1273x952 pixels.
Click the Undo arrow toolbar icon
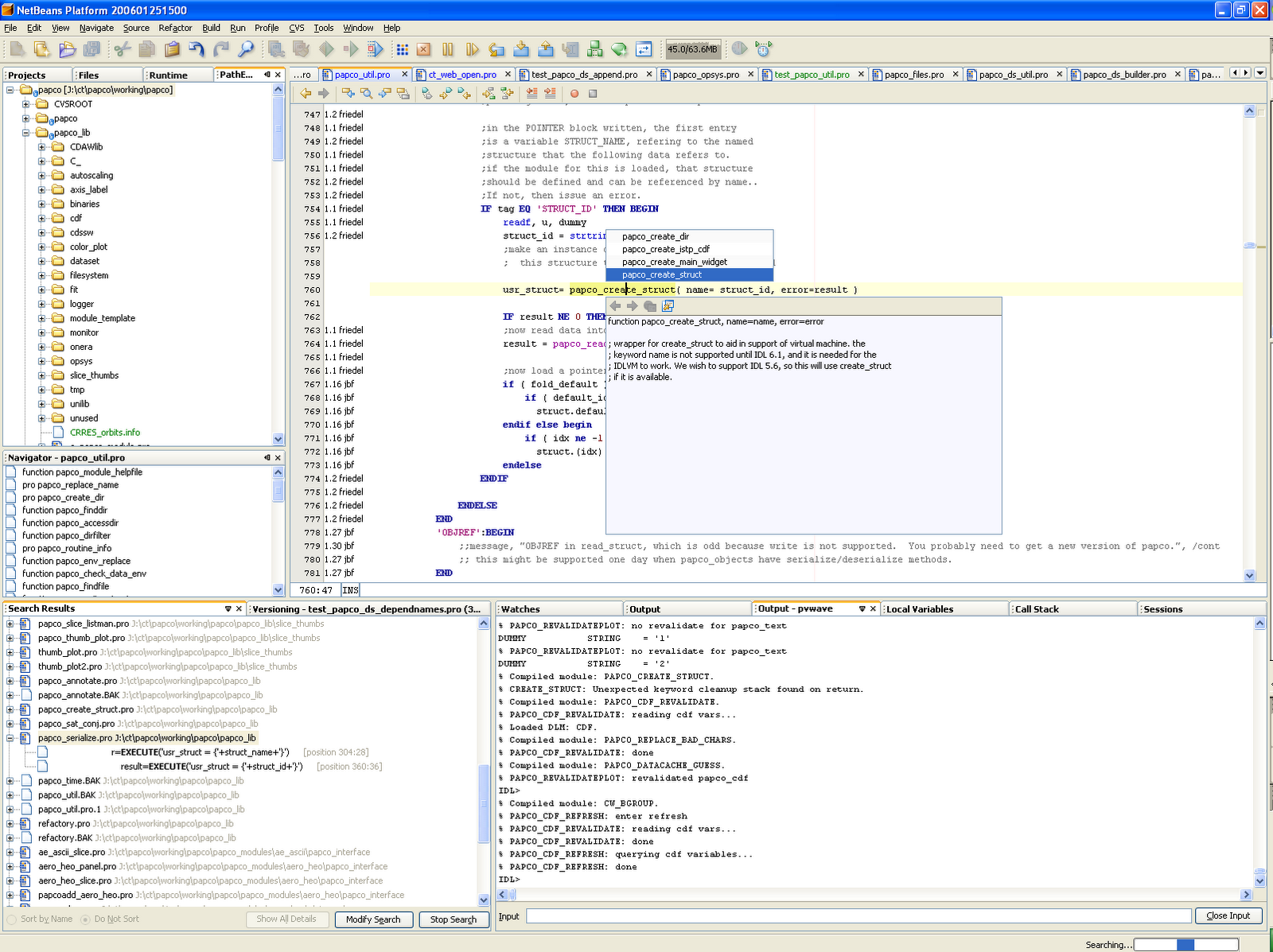tap(197, 49)
